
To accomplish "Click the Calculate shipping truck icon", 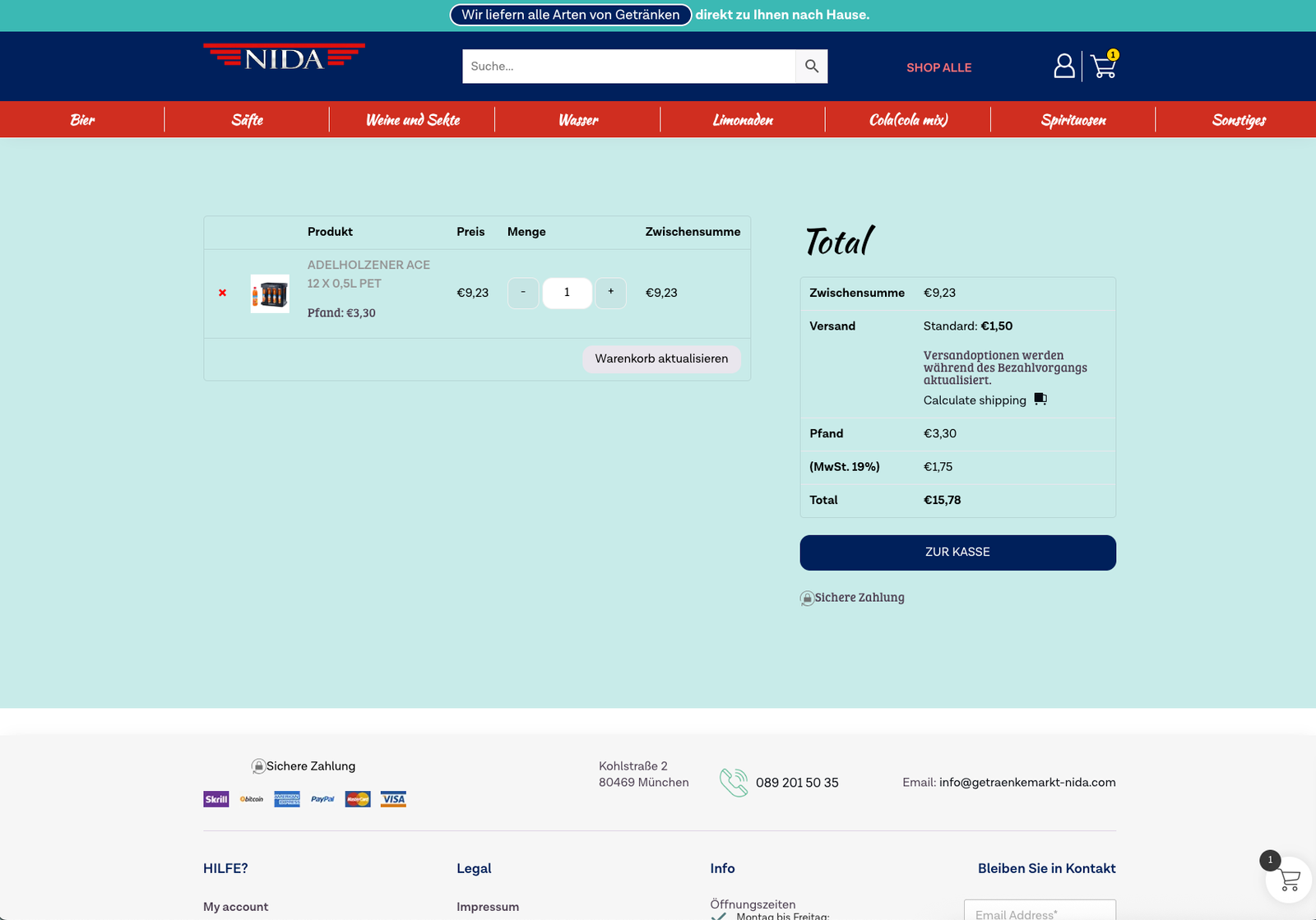I will pos(1040,399).
